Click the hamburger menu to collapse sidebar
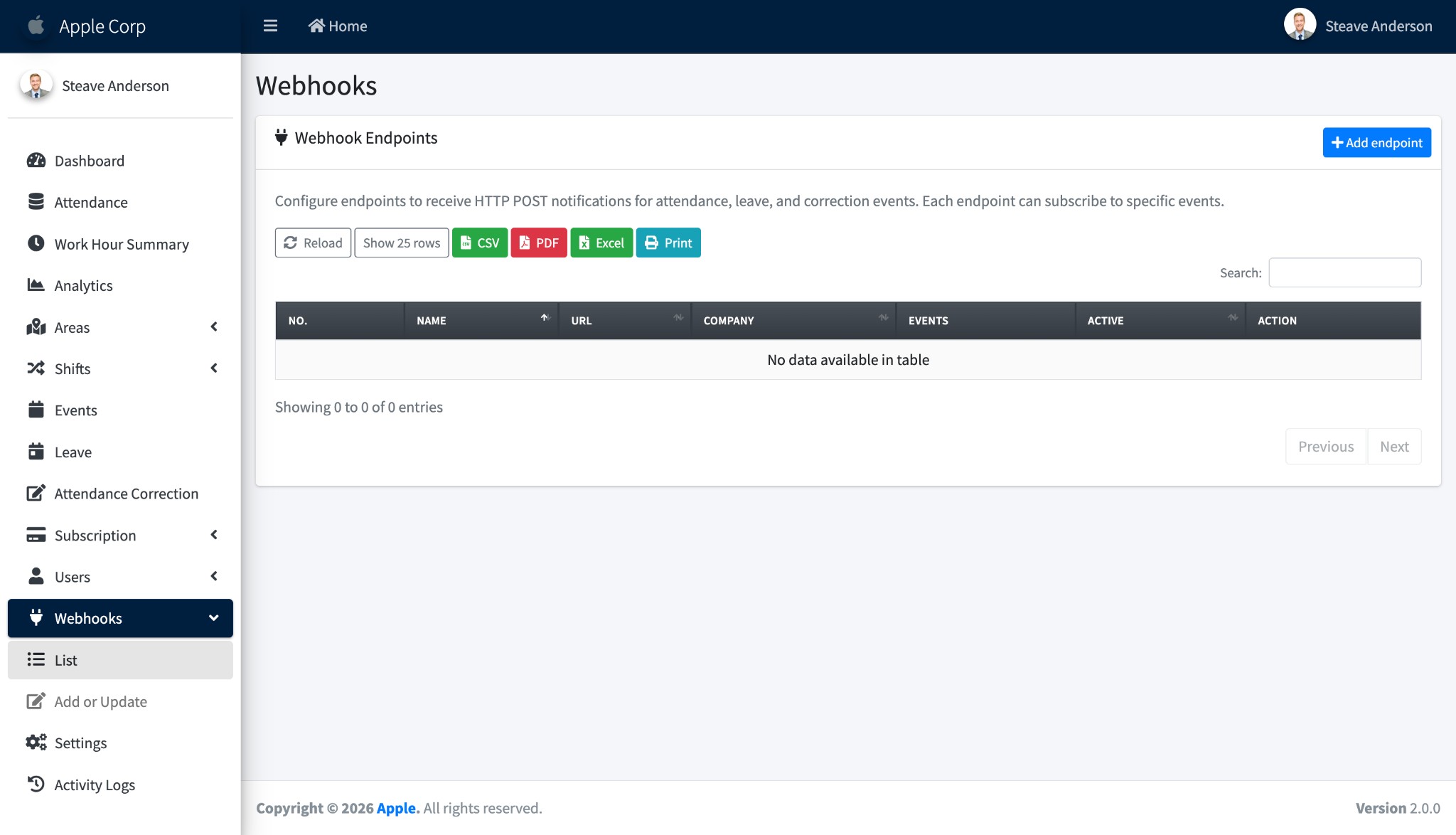1456x835 pixels. (x=270, y=26)
